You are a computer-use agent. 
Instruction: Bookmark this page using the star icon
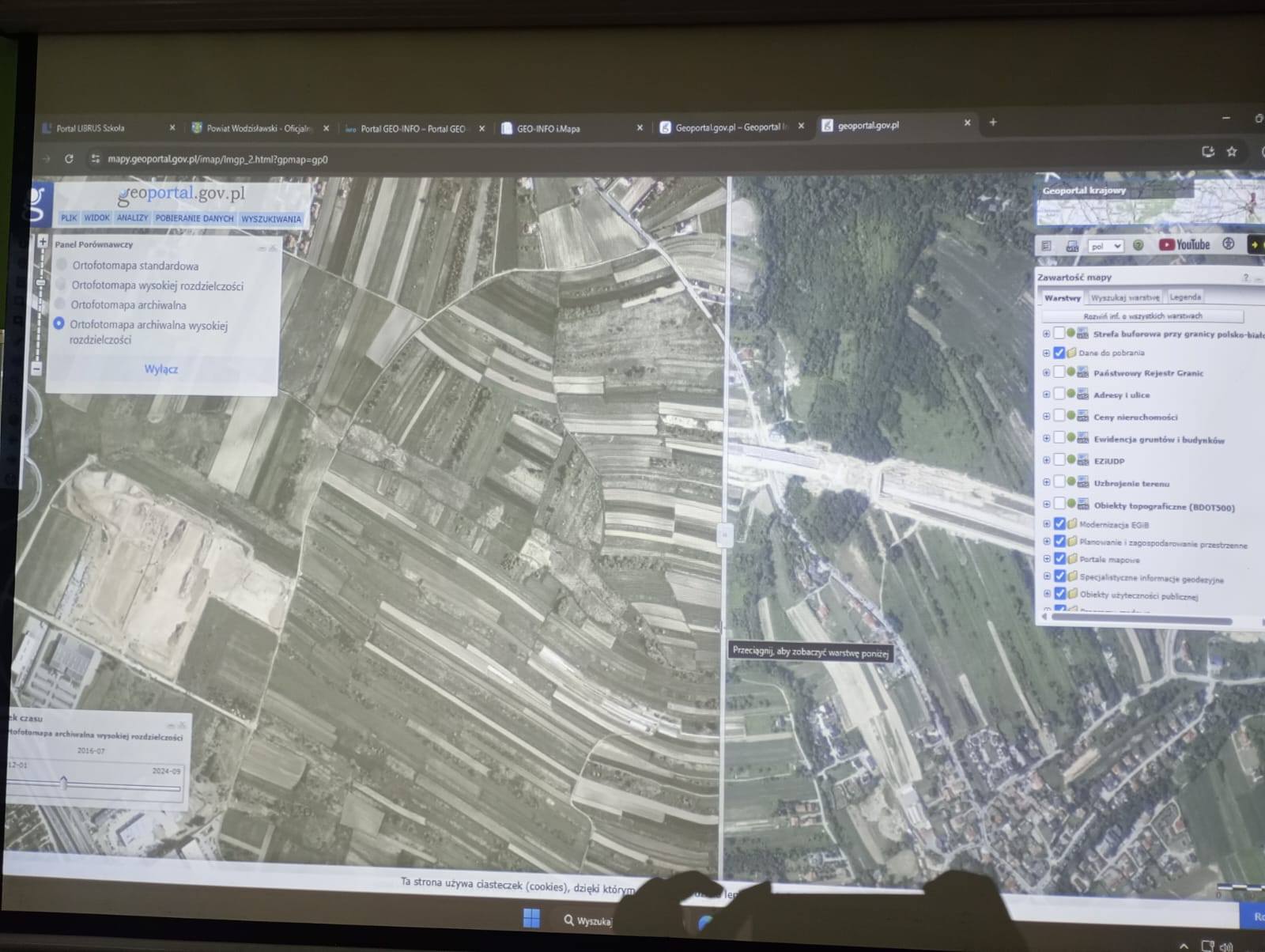click(1231, 152)
